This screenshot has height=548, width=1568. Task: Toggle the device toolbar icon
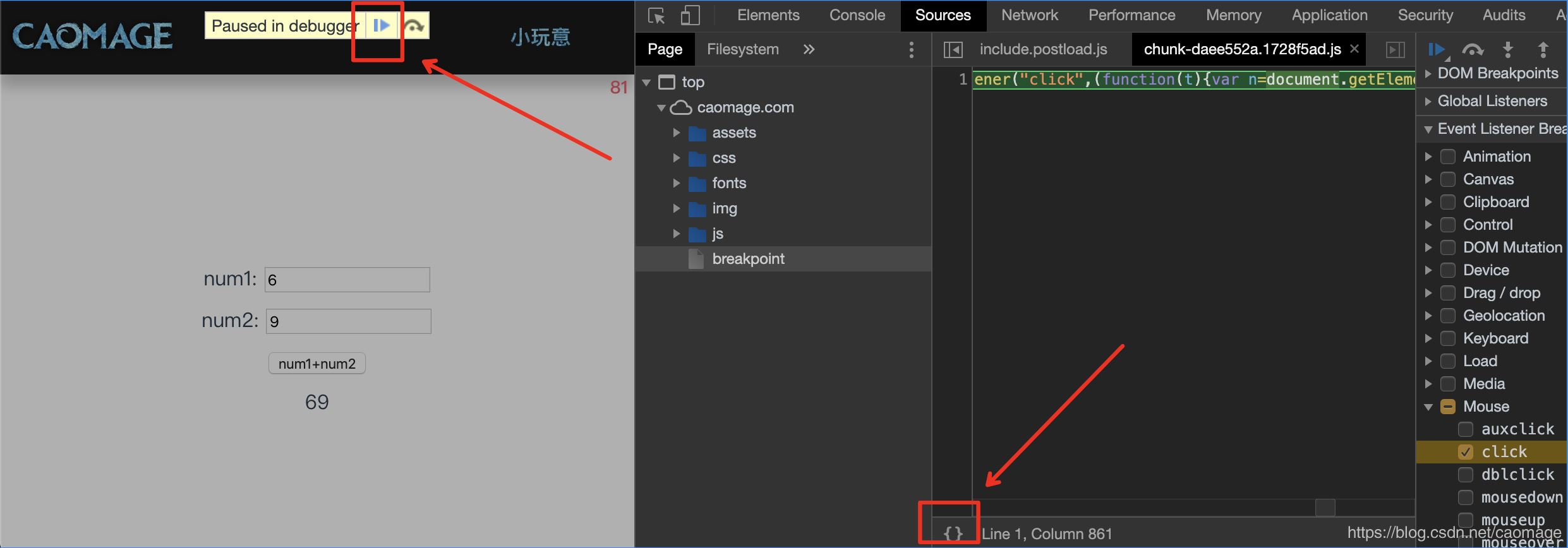[691, 16]
